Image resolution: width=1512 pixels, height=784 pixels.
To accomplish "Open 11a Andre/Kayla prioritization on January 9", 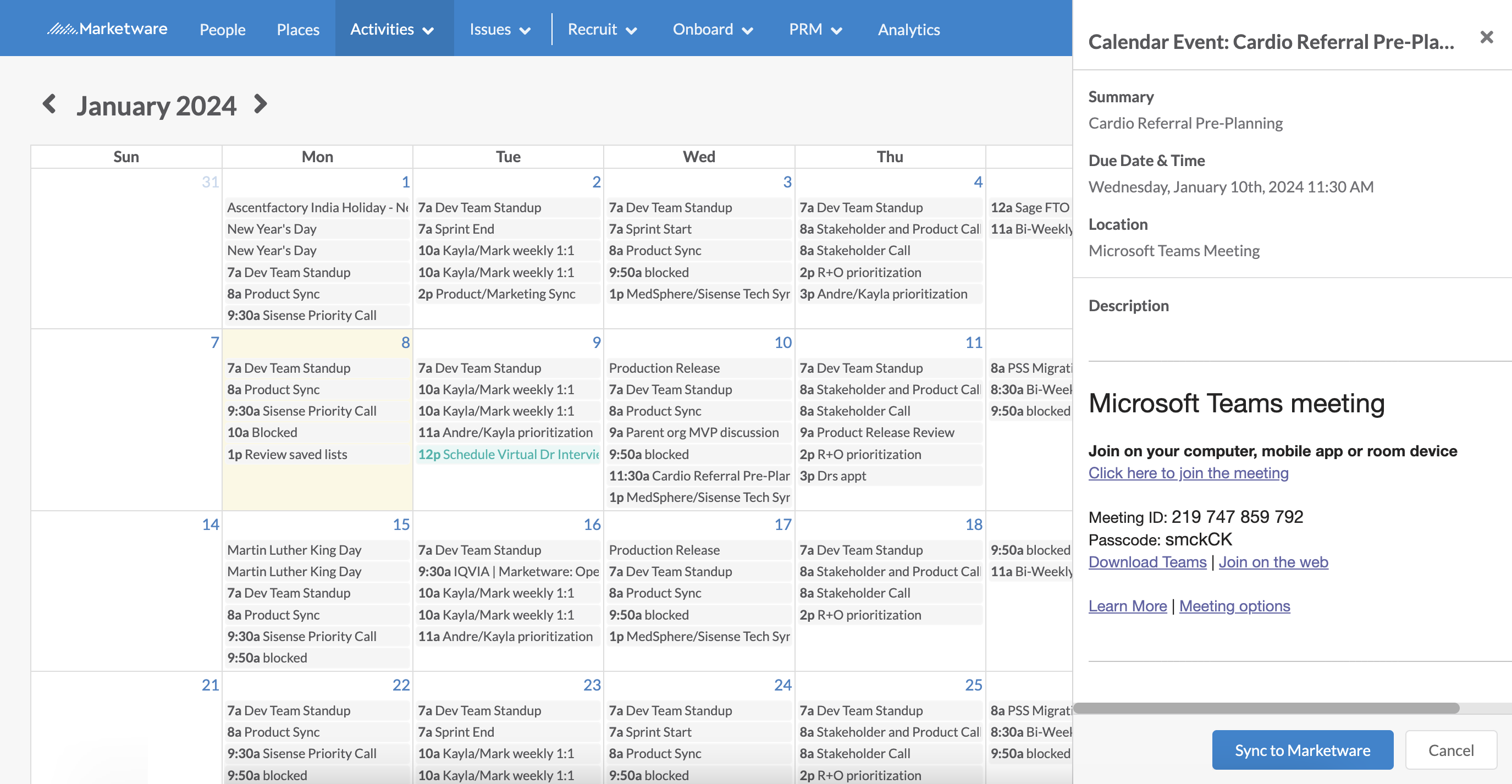I will pyautogui.click(x=507, y=433).
